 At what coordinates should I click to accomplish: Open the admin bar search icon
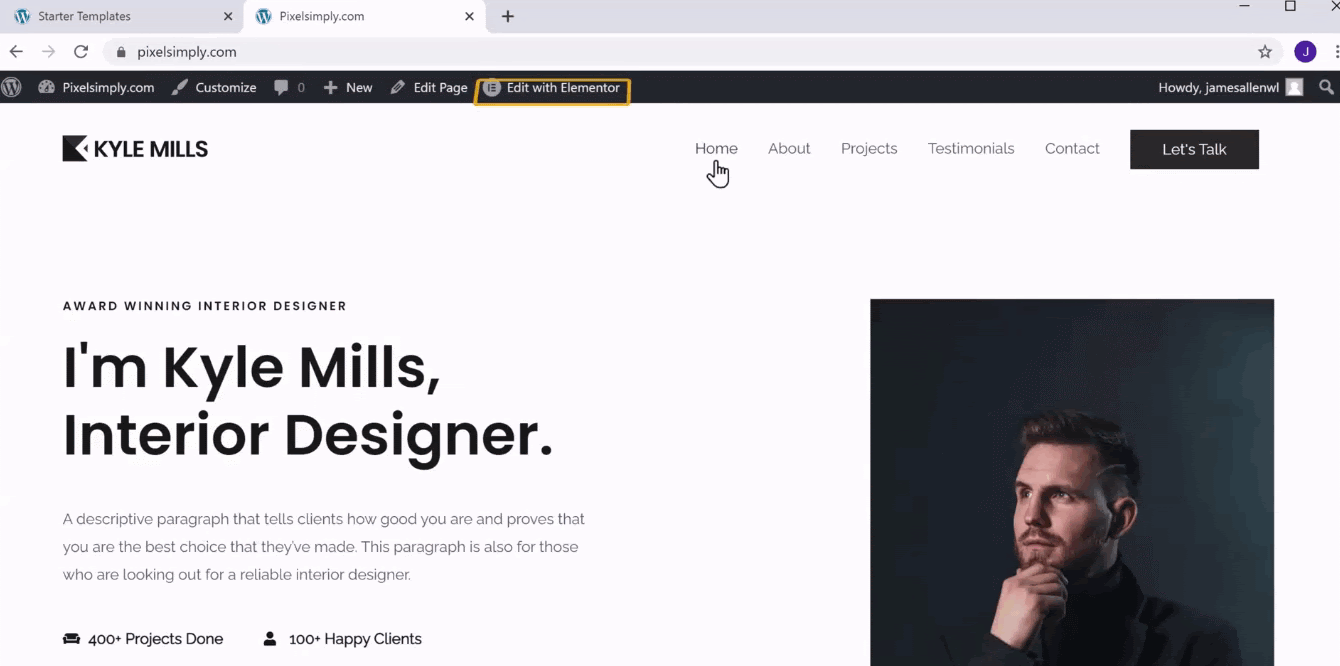1326,87
